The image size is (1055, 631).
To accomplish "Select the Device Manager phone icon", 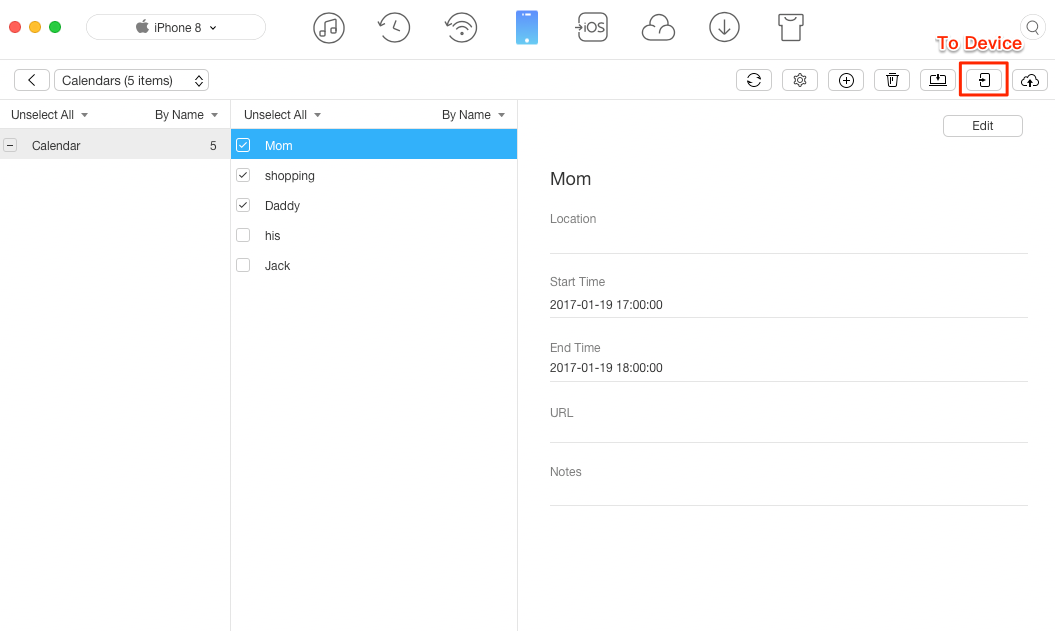I will coord(527,28).
